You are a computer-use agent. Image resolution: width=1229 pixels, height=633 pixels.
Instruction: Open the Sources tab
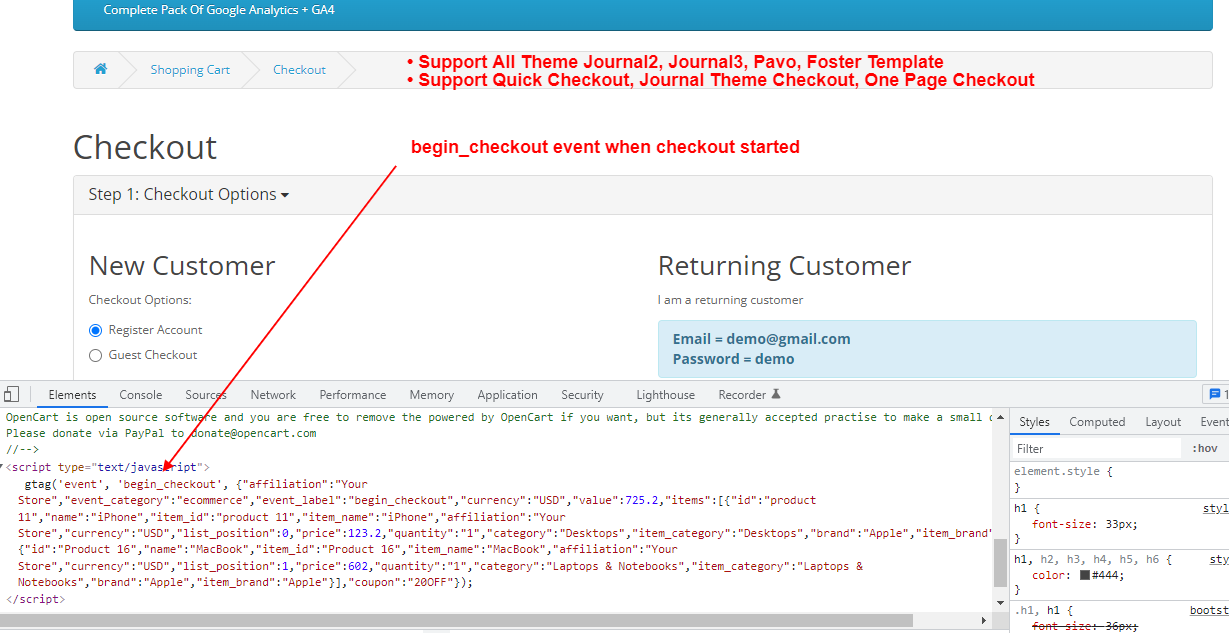(x=206, y=395)
